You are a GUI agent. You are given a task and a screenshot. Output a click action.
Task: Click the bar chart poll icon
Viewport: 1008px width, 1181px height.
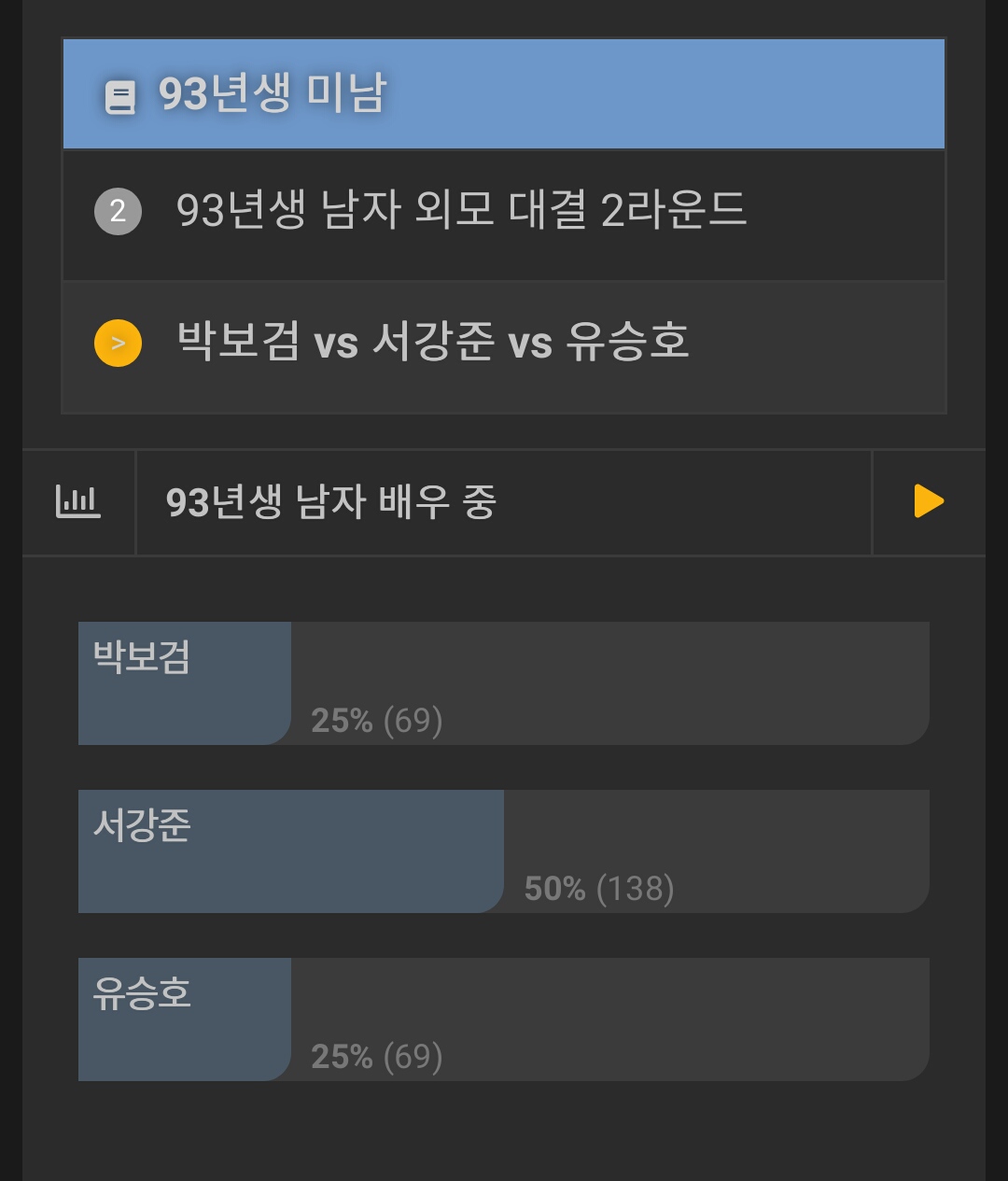[x=78, y=502]
